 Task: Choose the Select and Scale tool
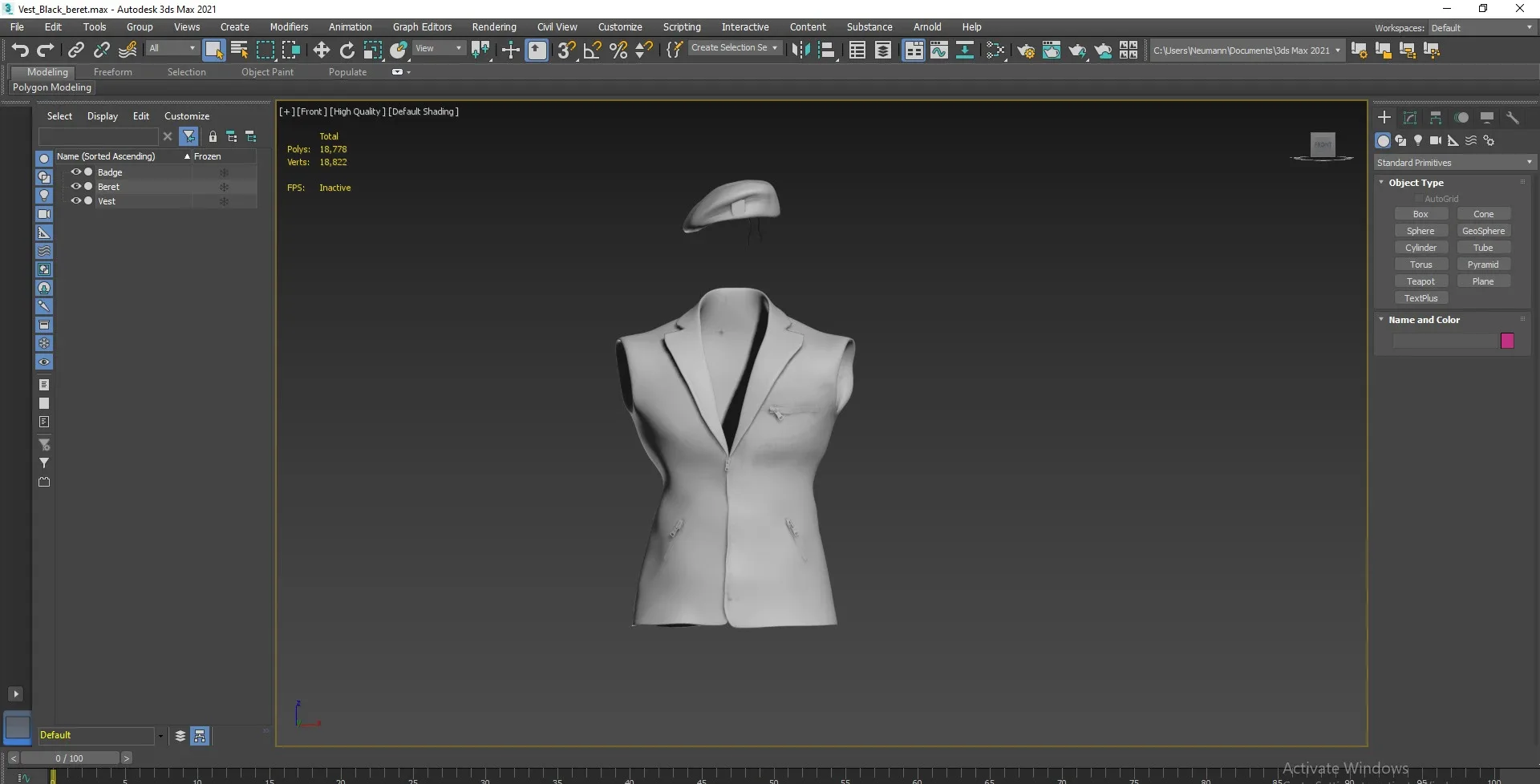(373, 50)
